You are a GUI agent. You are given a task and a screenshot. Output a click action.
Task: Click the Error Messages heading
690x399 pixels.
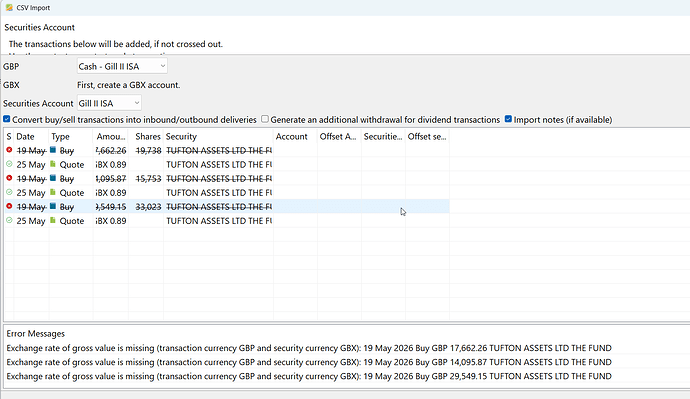[x=36, y=334]
